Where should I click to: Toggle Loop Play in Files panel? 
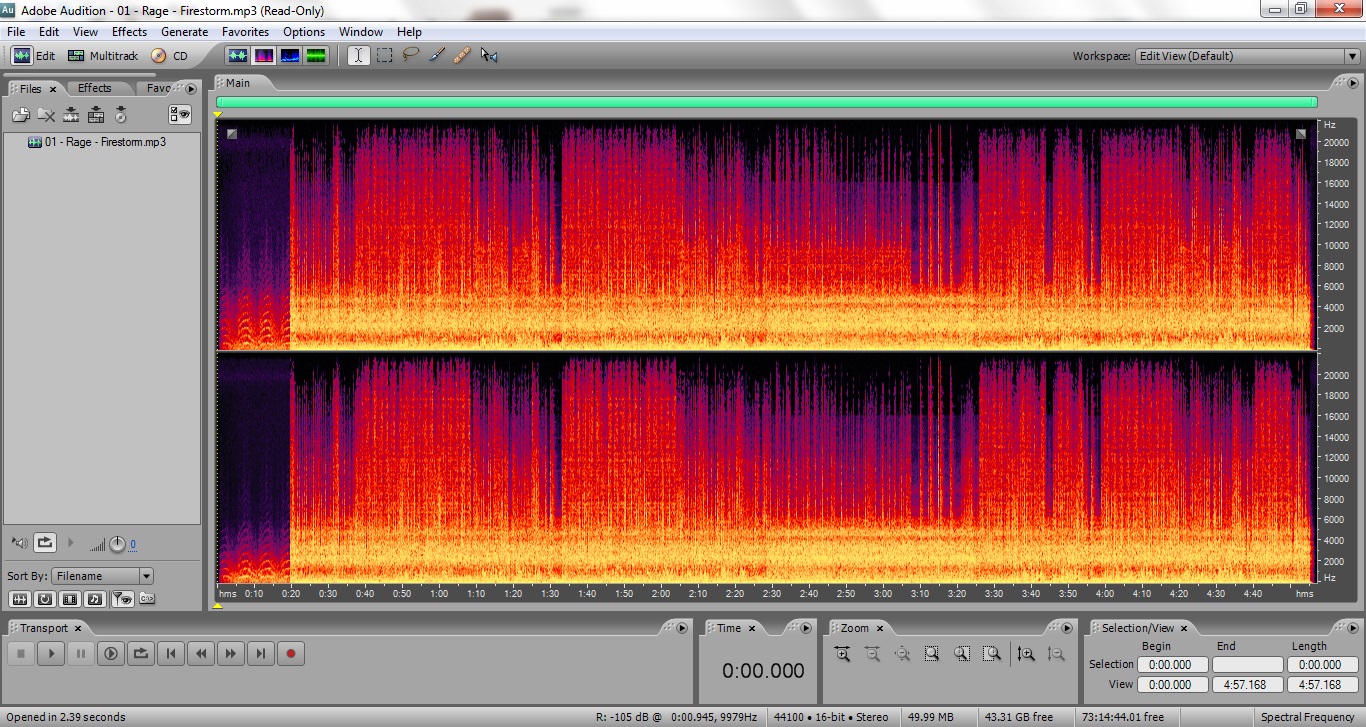click(x=45, y=543)
